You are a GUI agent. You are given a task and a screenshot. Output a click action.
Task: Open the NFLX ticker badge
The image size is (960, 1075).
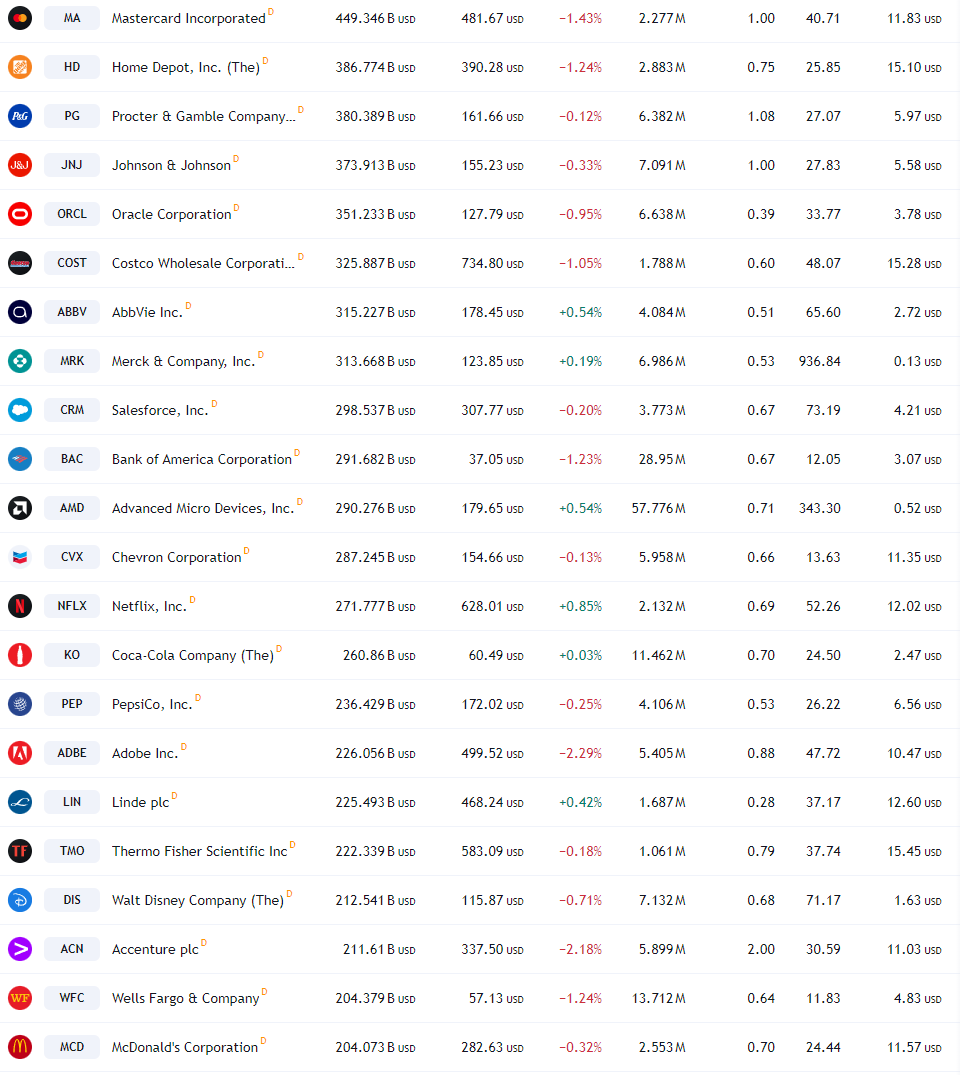72,606
